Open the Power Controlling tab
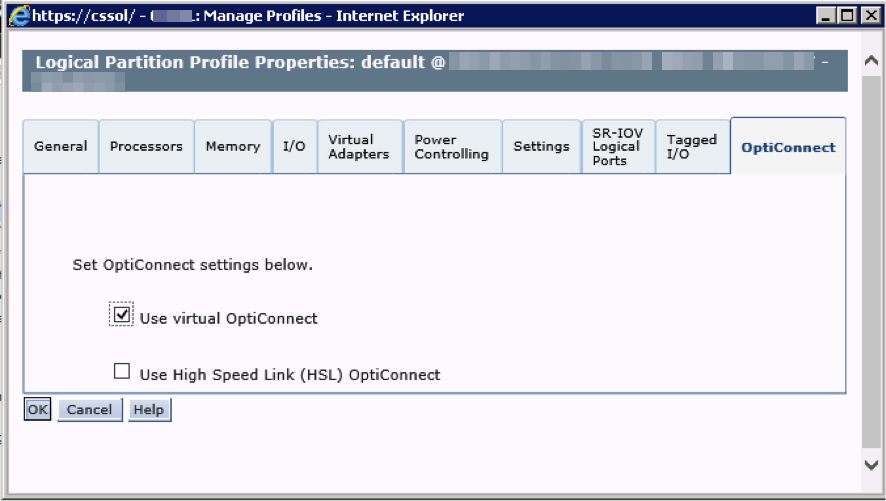The width and height of the screenshot is (886, 501). [452, 147]
